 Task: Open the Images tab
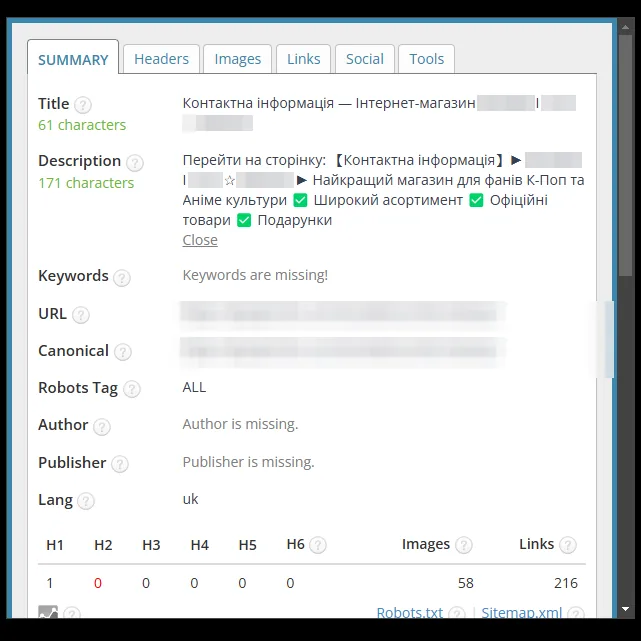coord(238,59)
